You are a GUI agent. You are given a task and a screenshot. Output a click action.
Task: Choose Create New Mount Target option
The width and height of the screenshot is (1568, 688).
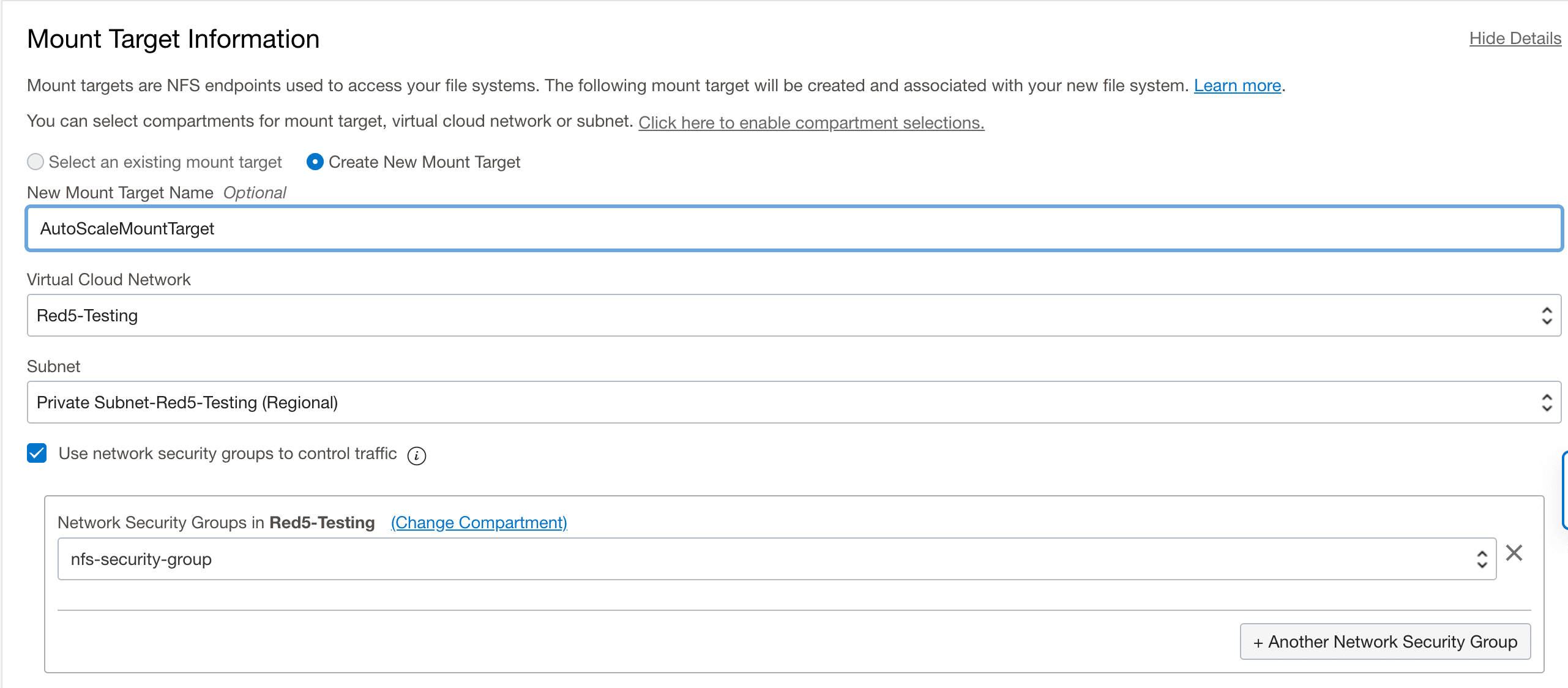[x=315, y=162]
